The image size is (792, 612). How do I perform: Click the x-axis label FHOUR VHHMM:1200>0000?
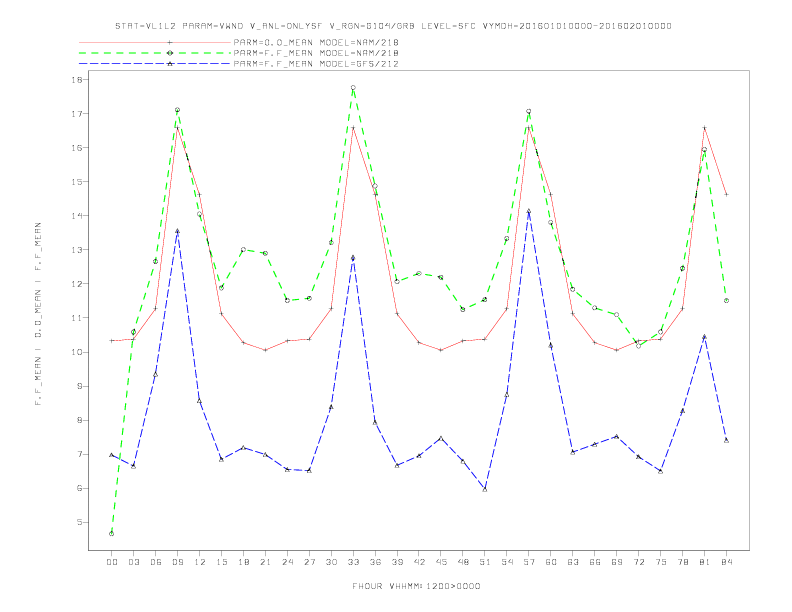416,586
